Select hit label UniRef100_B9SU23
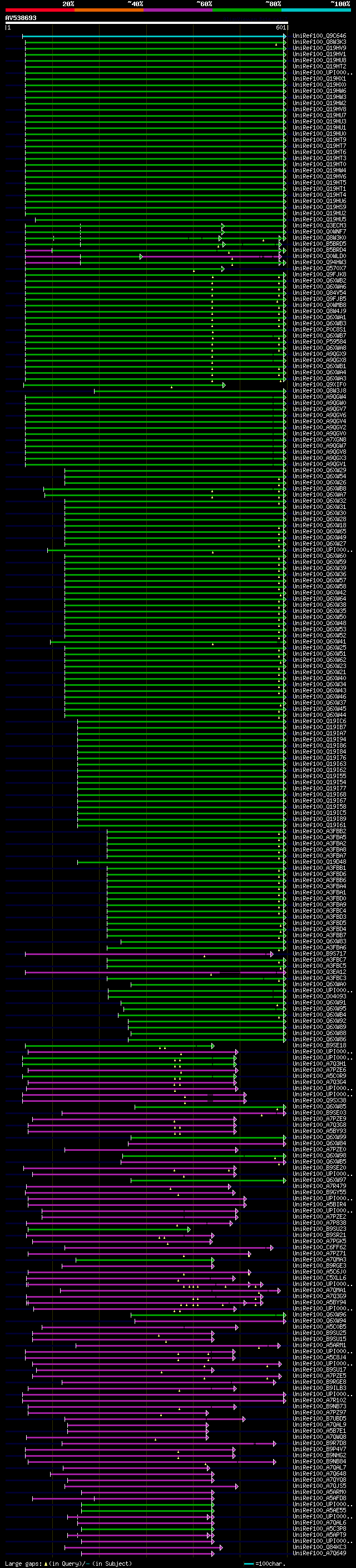 click(x=319, y=1229)
